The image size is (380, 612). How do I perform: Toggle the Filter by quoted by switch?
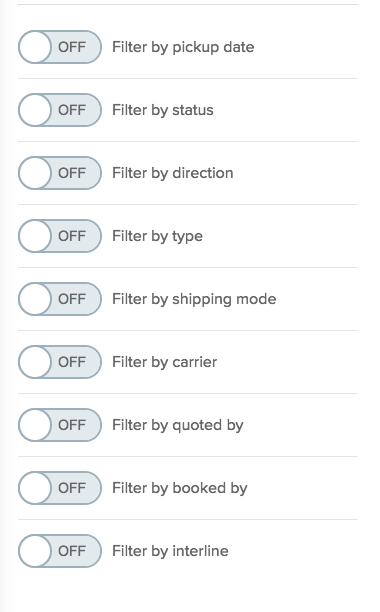(x=60, y=425)
